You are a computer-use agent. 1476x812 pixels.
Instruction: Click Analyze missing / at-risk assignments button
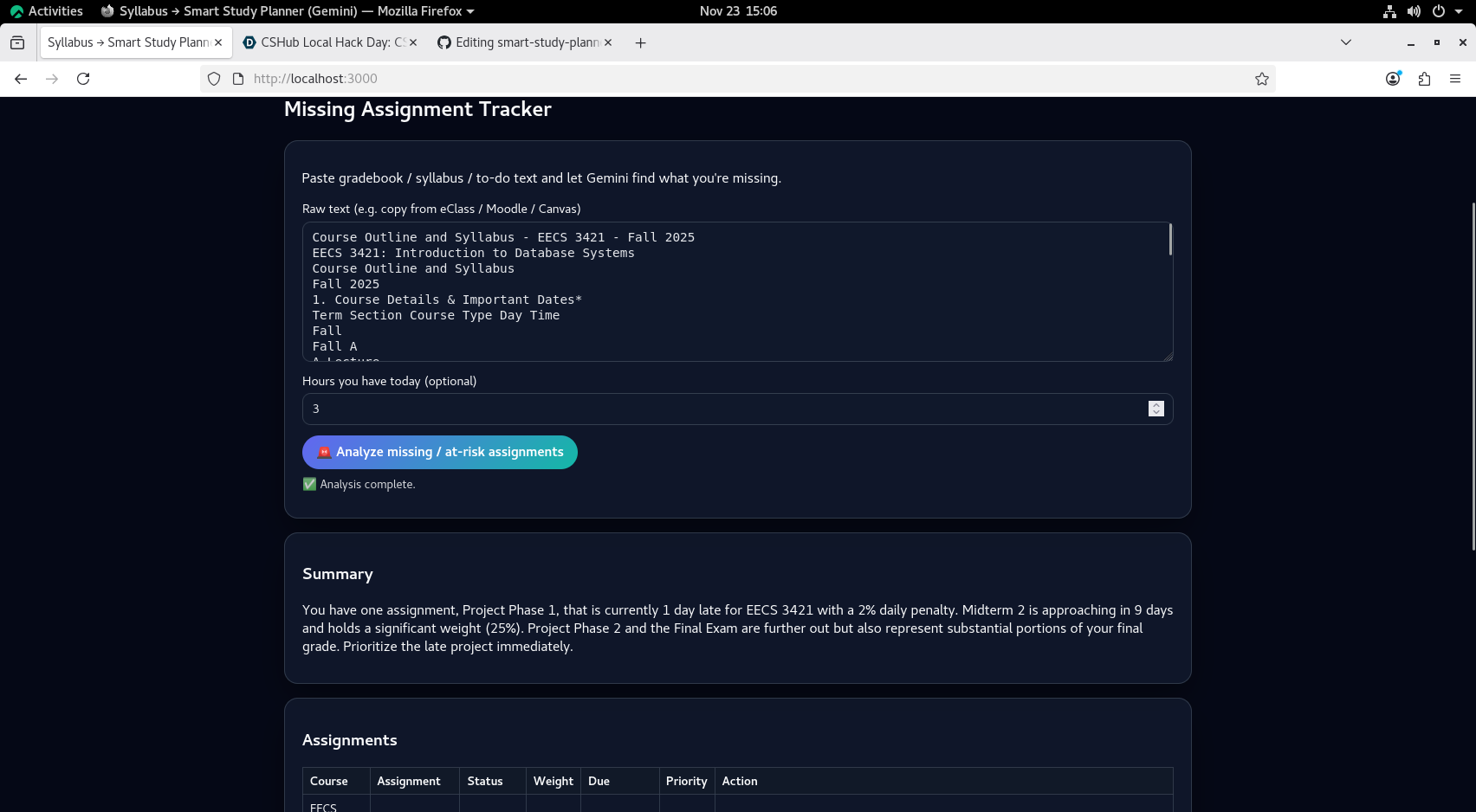[440, 453]
